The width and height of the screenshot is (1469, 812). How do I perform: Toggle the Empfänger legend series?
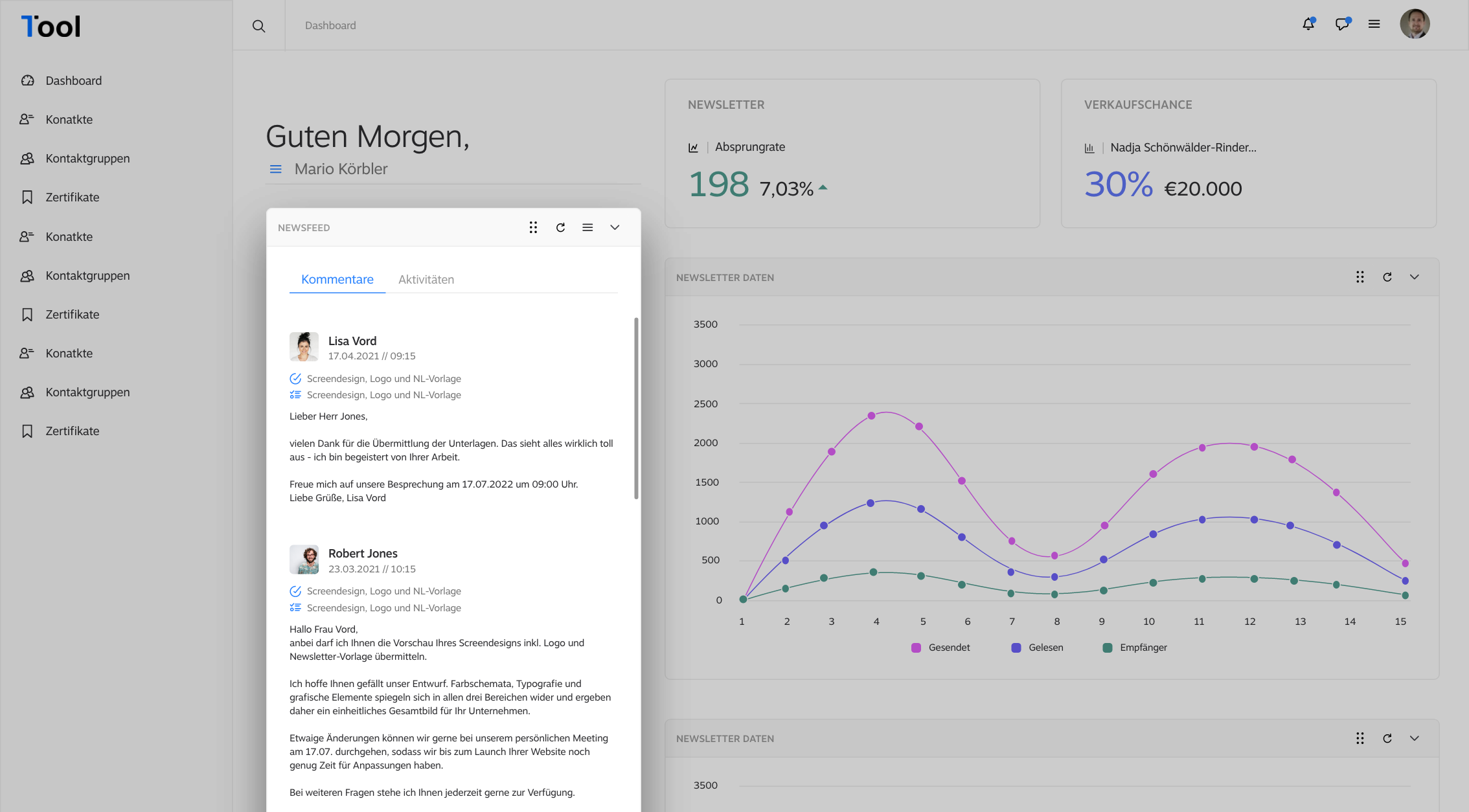pos(1135,648)
